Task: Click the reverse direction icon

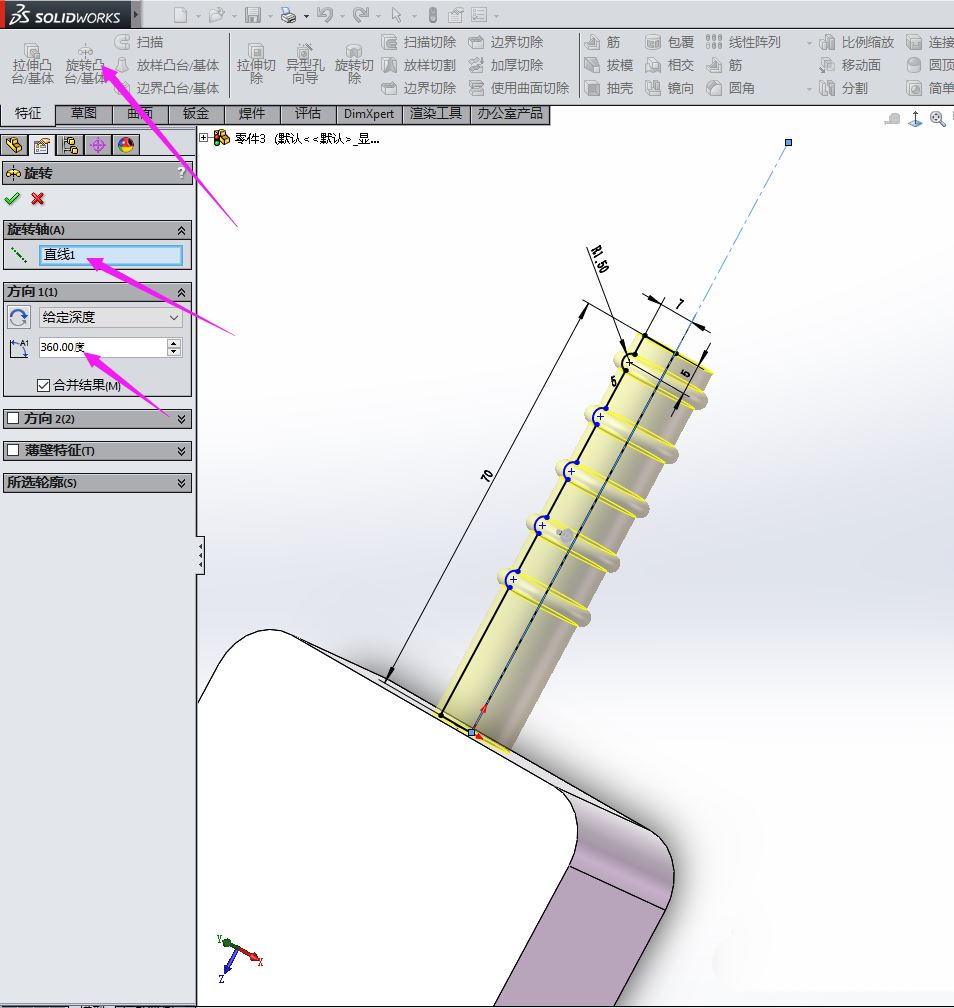Action: click(x=18, y=317)
